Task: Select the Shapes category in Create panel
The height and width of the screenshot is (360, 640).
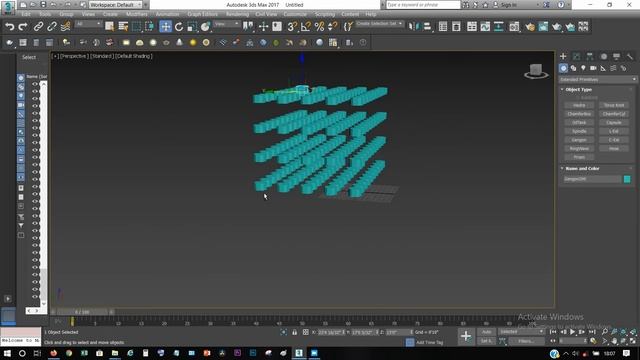Action: (x=573, y=68)
